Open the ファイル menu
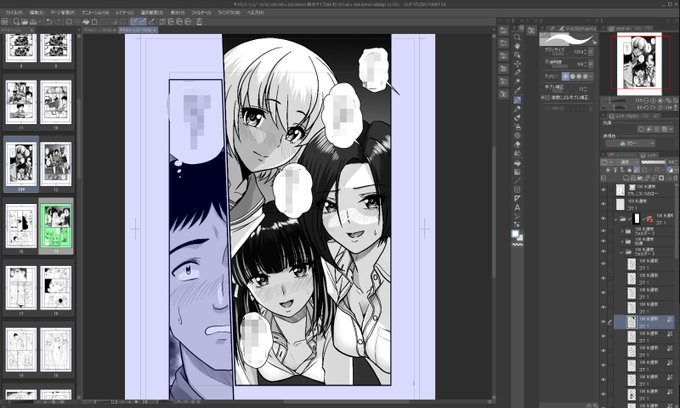 click(13, 13)
